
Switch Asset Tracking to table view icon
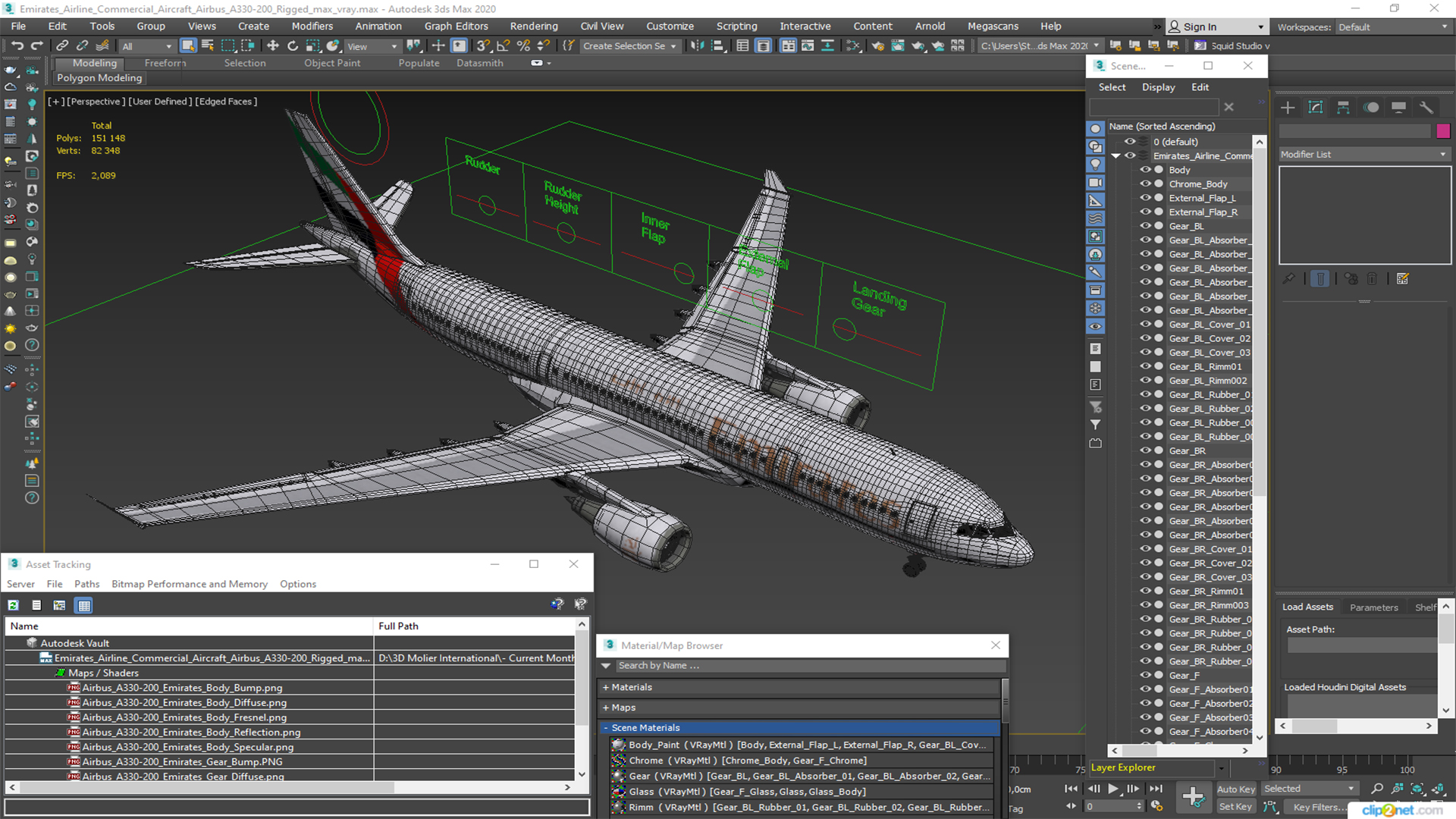(x=84, y=605)
